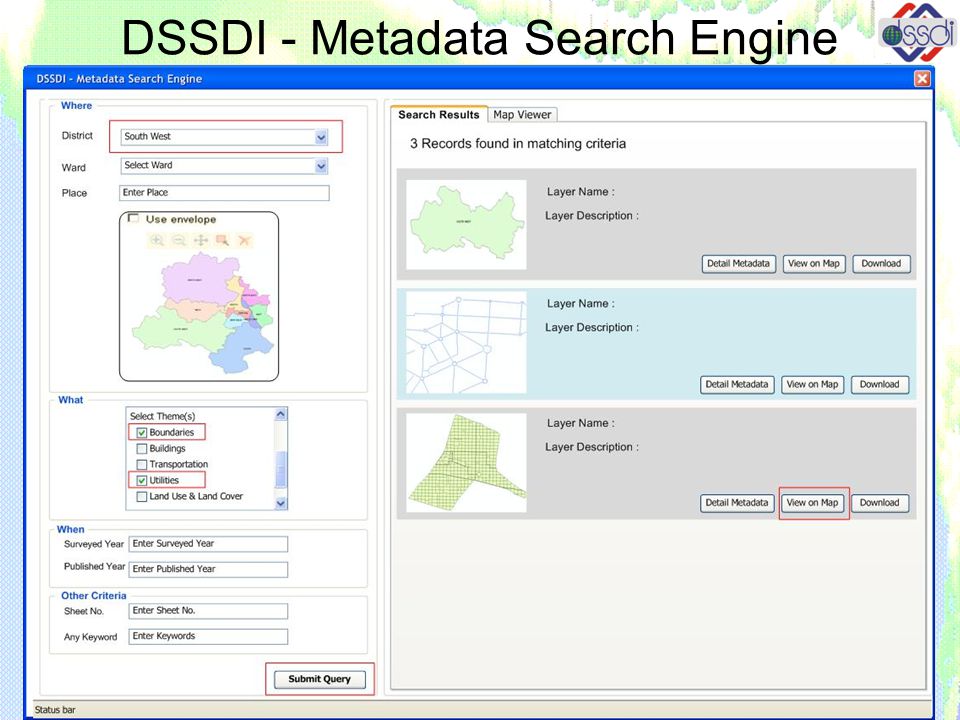Click the green grid result thumbnail

click(x=467, y=462)
